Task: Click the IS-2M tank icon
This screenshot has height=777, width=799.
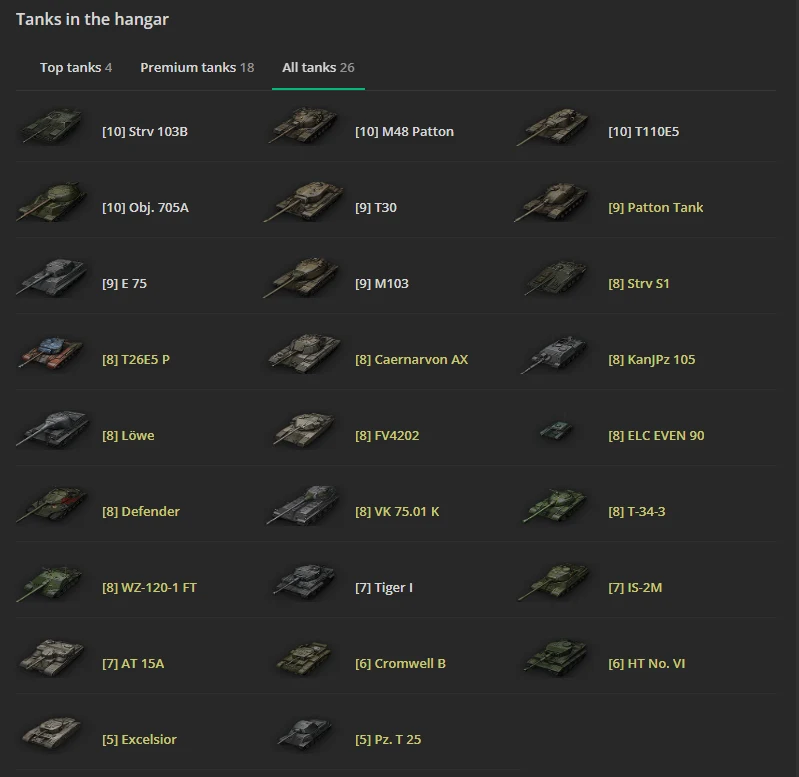Action: pos(554,581)
